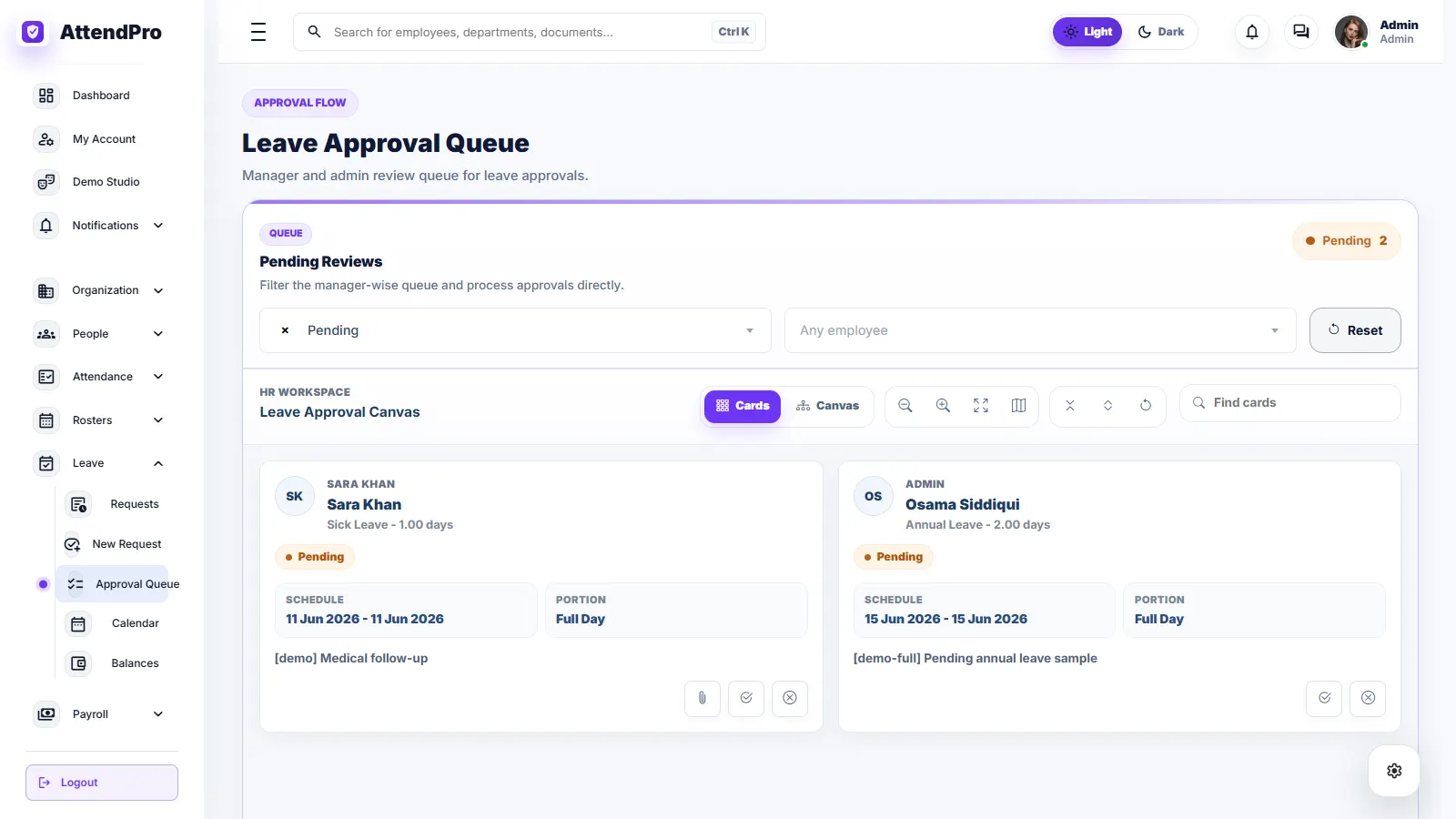Toggle the columns layout icon
This screenshot has height=819, width=1456.
click(1019, 406)
